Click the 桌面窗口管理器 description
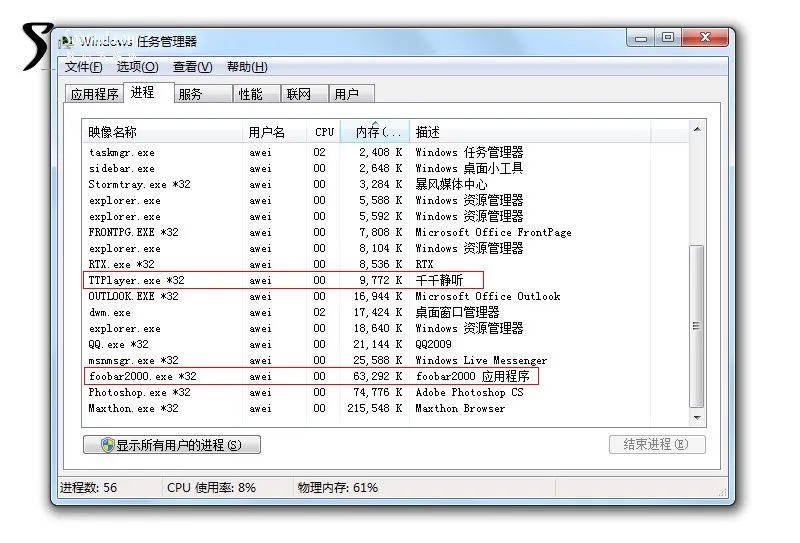The image size is (800, 543). (x=457, y=312)
